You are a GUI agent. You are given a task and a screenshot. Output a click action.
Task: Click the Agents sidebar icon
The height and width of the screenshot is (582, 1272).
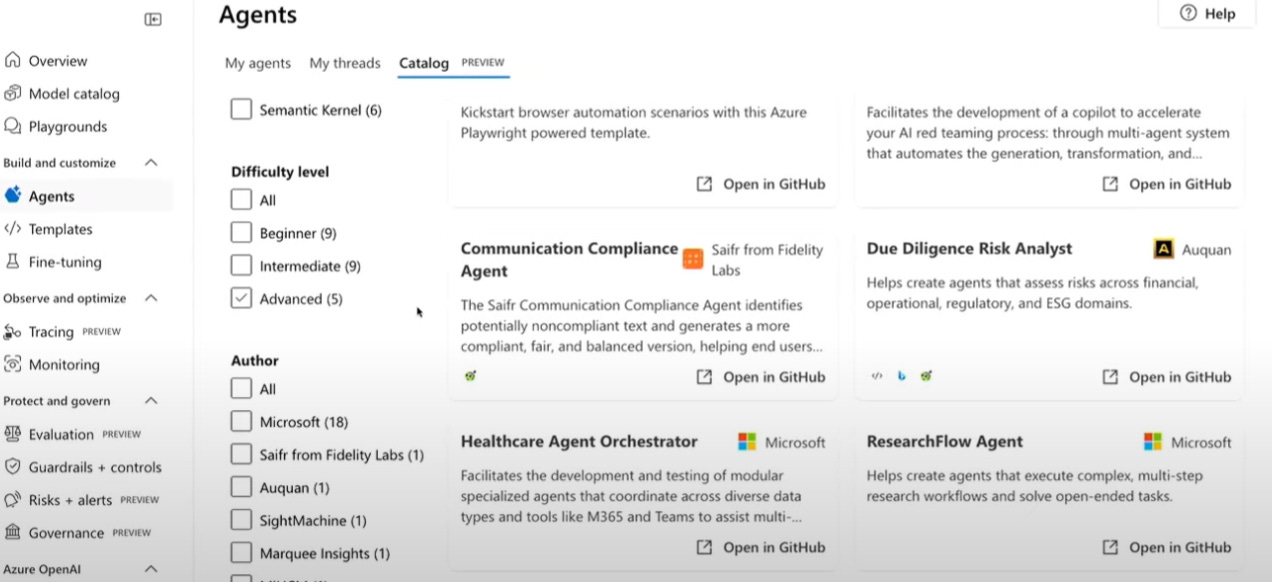(13, 196)
